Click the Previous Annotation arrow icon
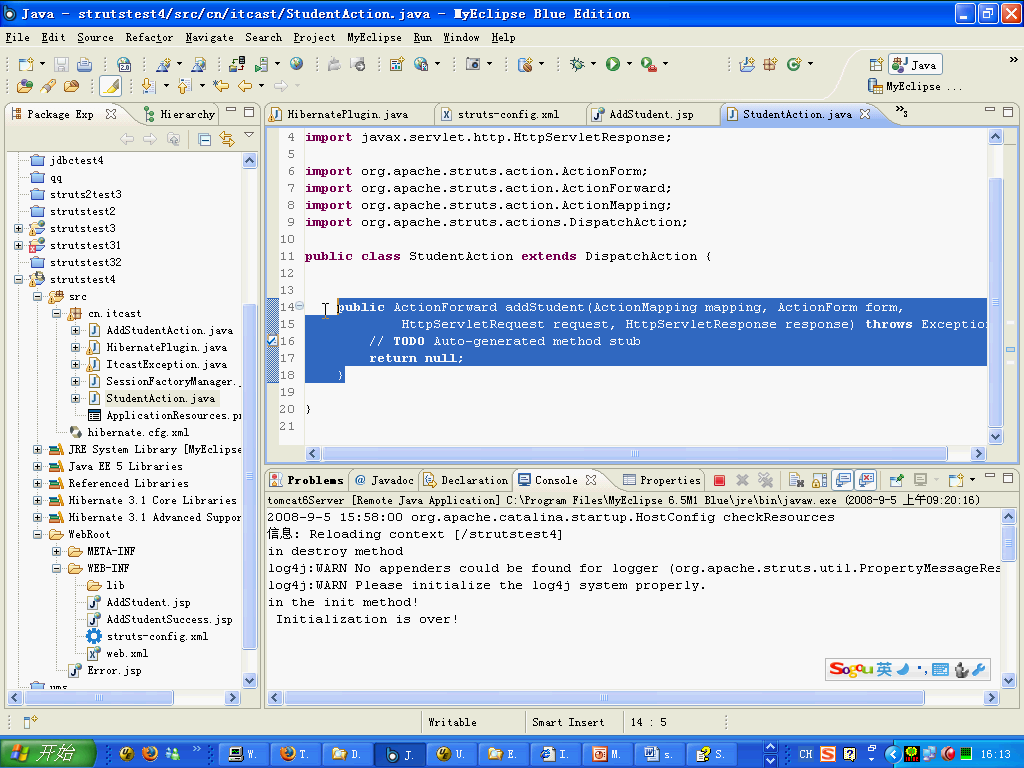This screenshot has width=1024, height=768. 184,86
